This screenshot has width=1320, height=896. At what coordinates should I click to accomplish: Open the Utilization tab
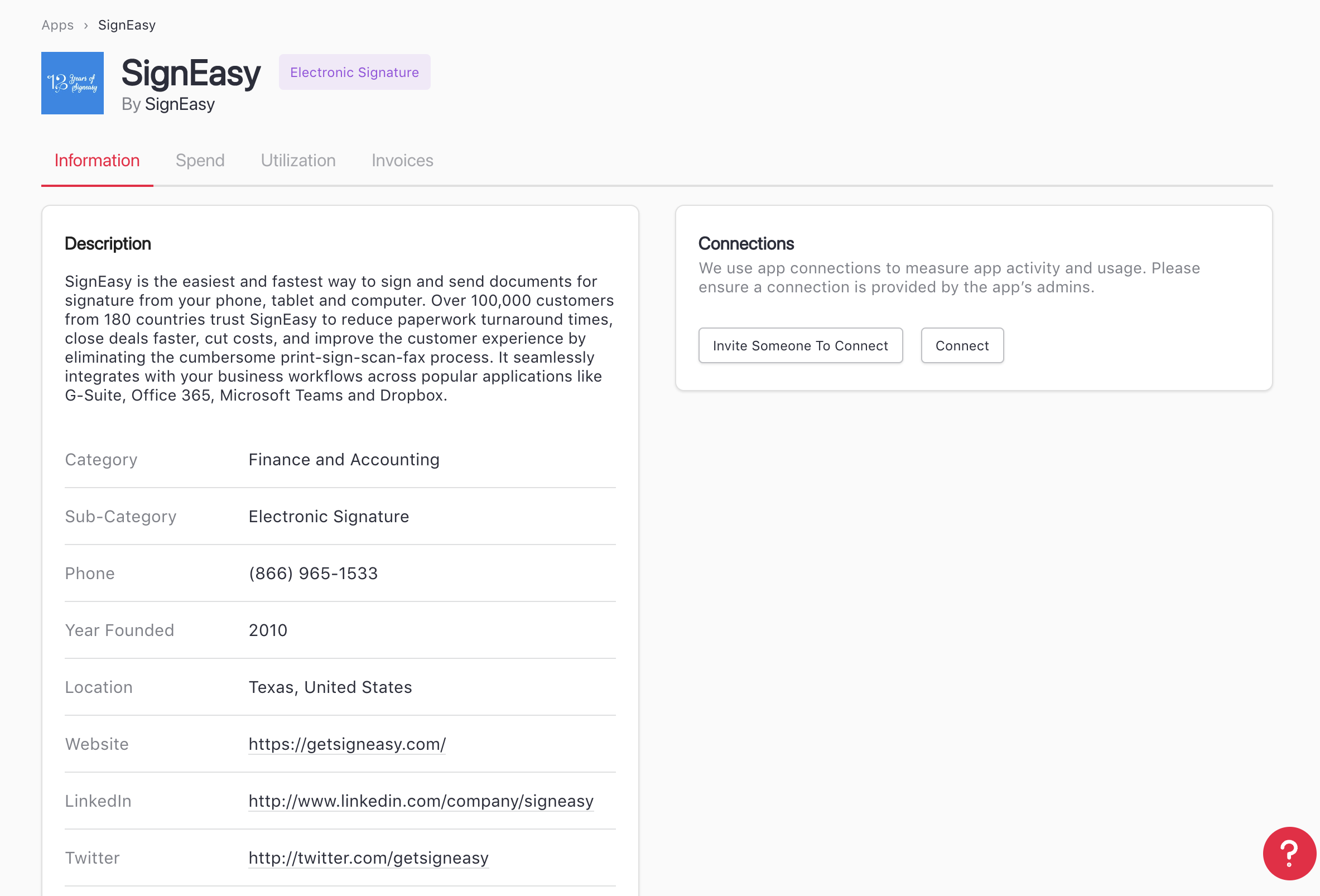coord(297,160)
